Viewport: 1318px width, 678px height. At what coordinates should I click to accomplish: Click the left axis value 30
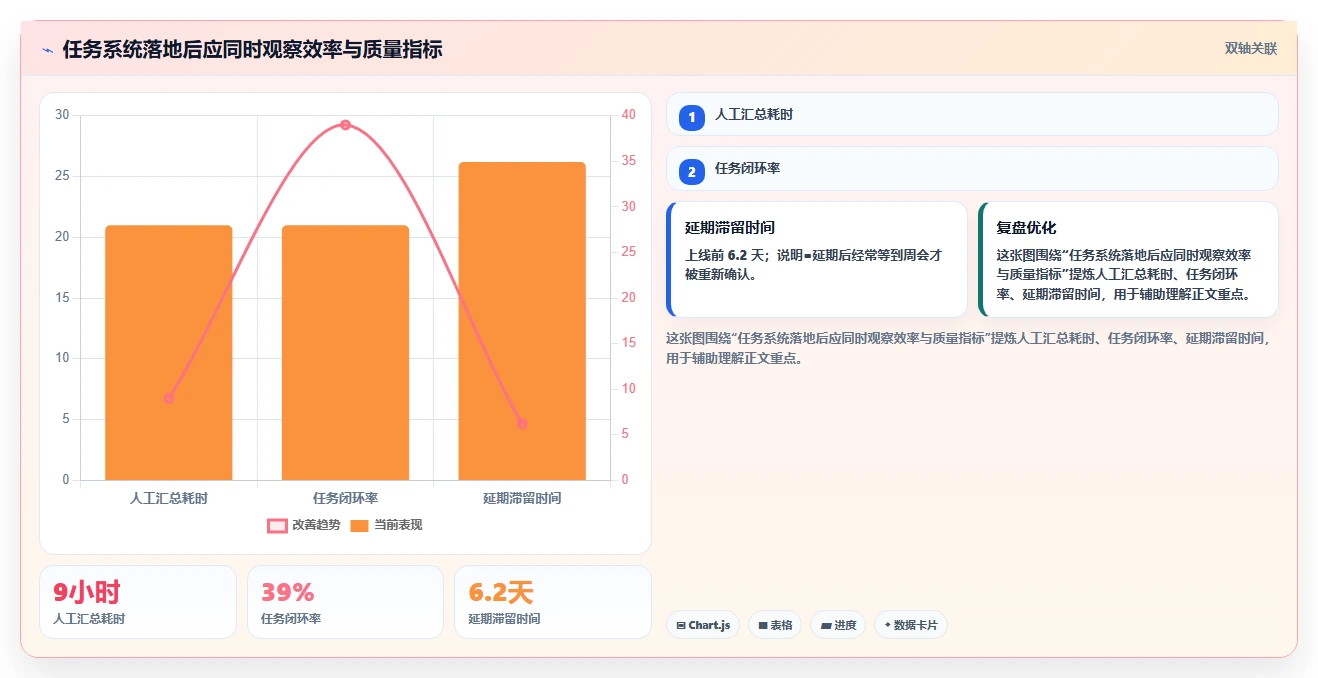pyautogui.click(x=62, y=115)
